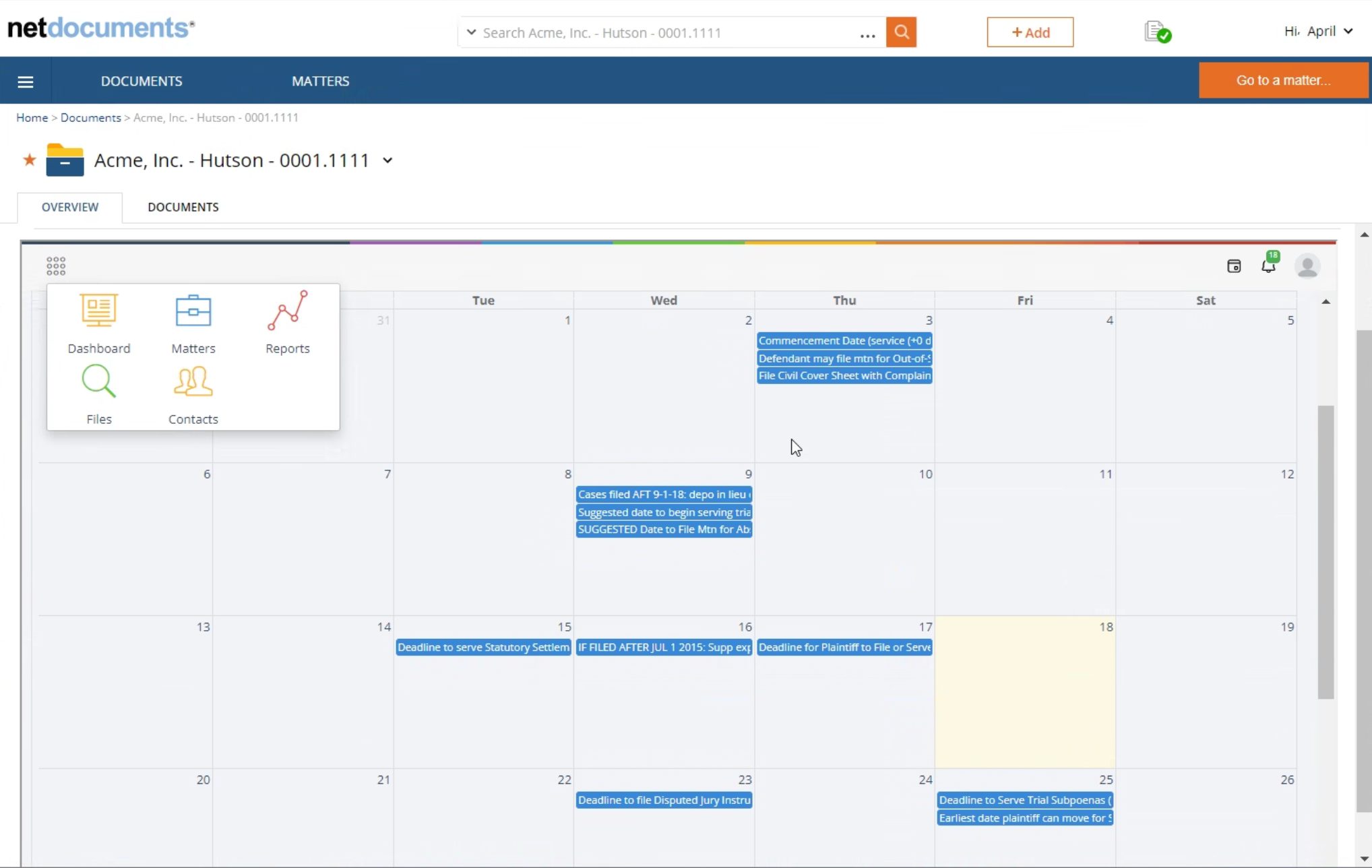Open the DOCUMENTS menu in navbar
The height and width of the screenshot is (868, 1372).
142,81
